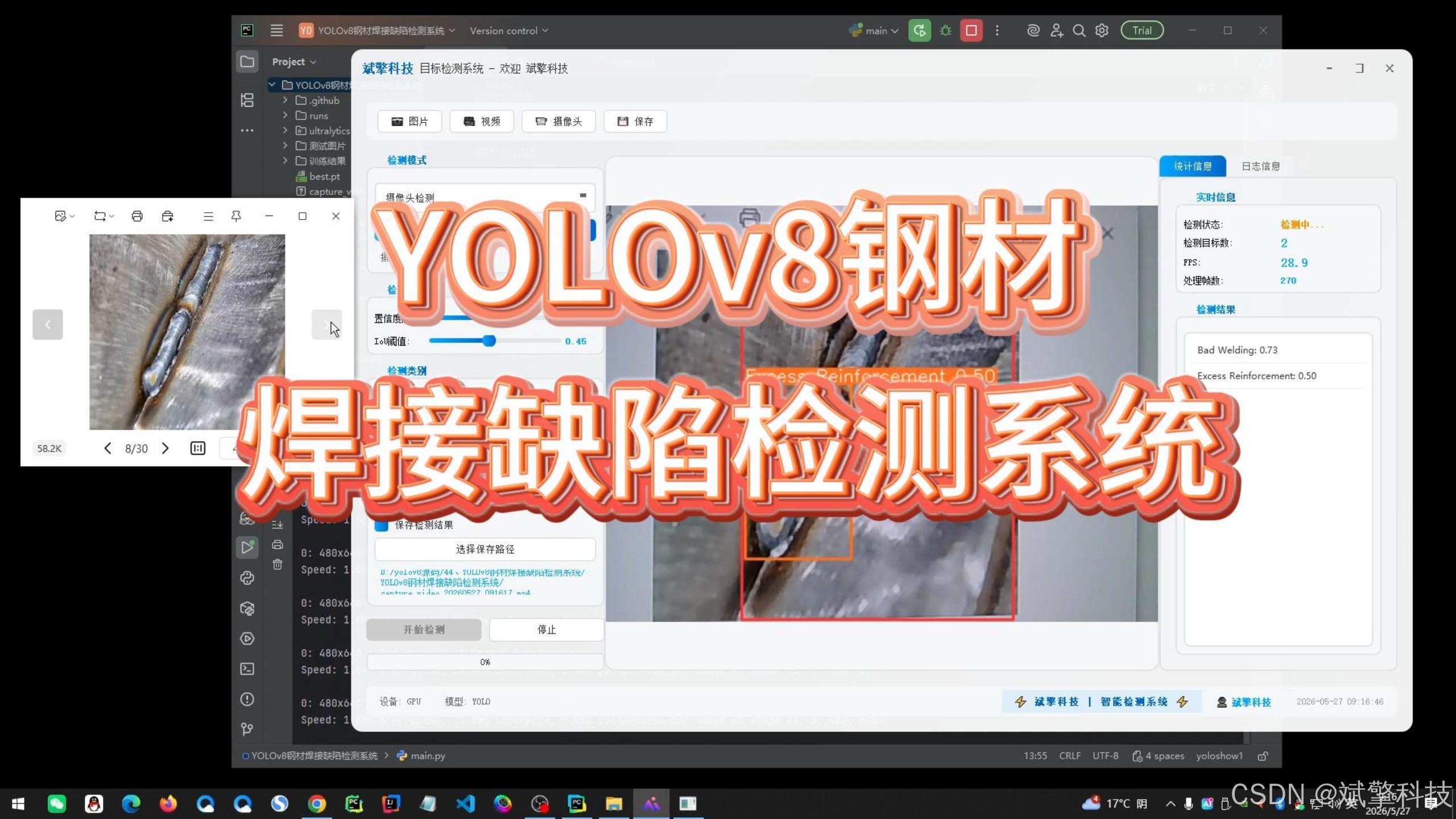Toggle pin-on-top icon in image viewer
Image resolution: width=1456 pixels, height=819 pixels.
[236, 216]
